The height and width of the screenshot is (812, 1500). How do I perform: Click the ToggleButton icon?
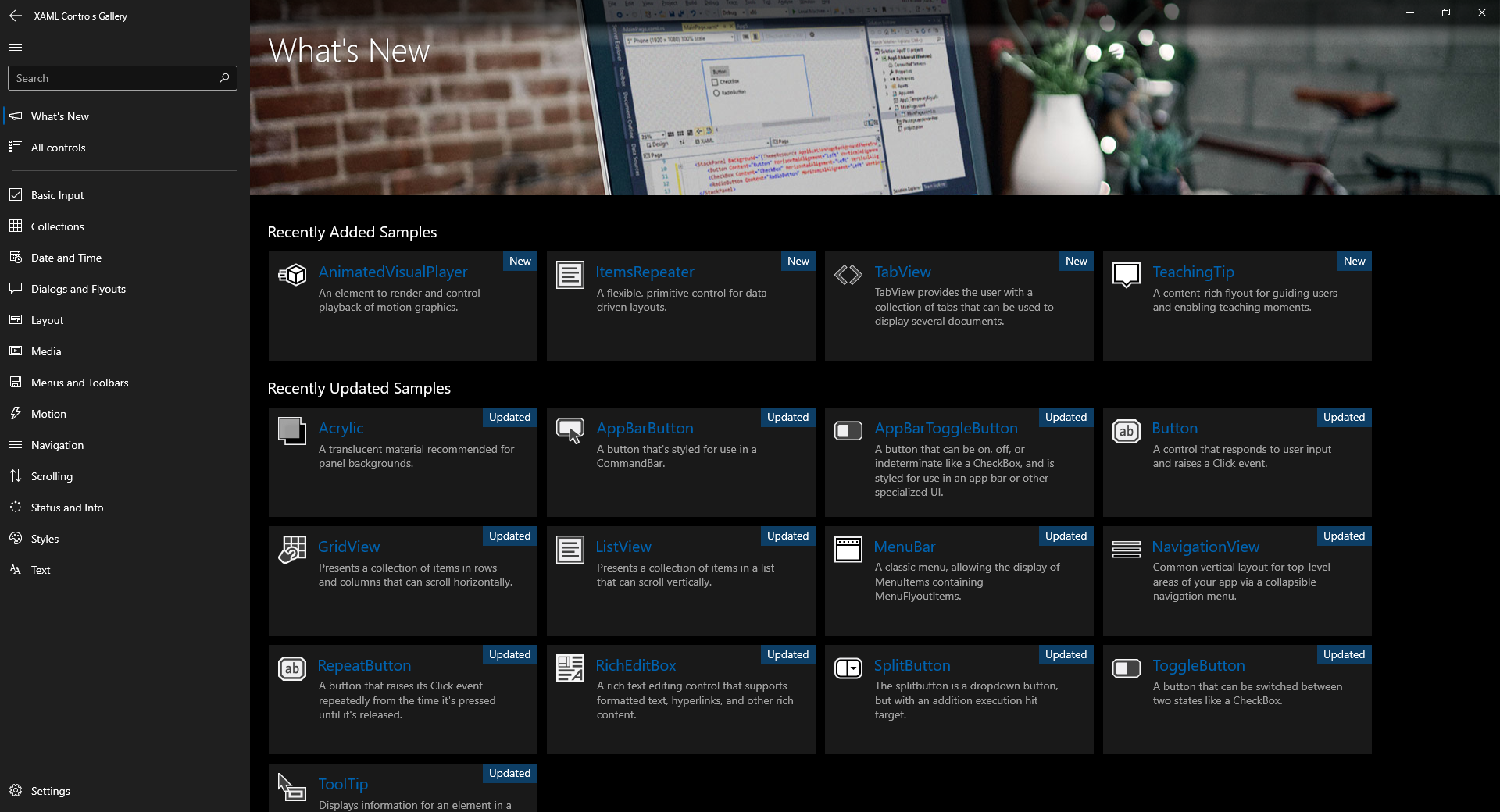pos(1127,668)
